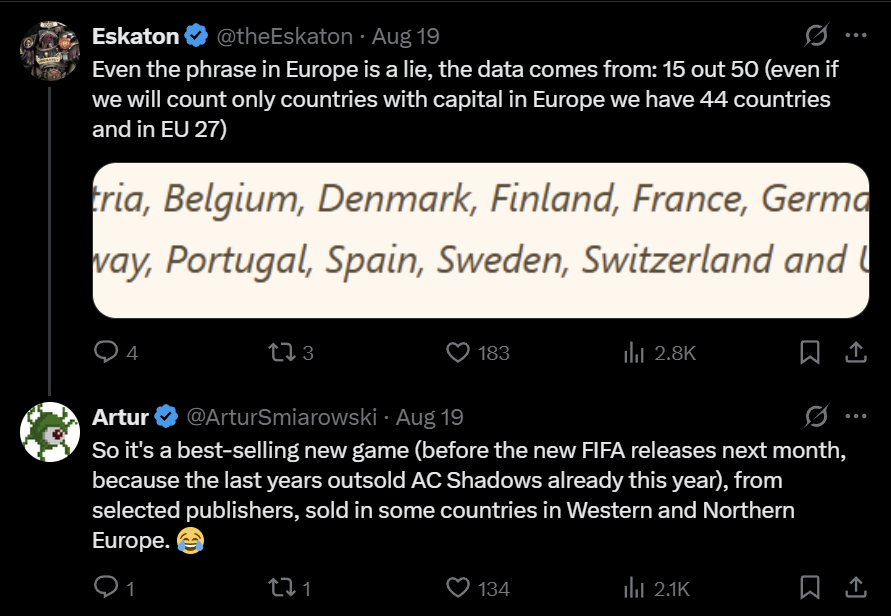This screenshot has width=891, height=616.
Task: Repost Artur's tweet
Action: 281,587
